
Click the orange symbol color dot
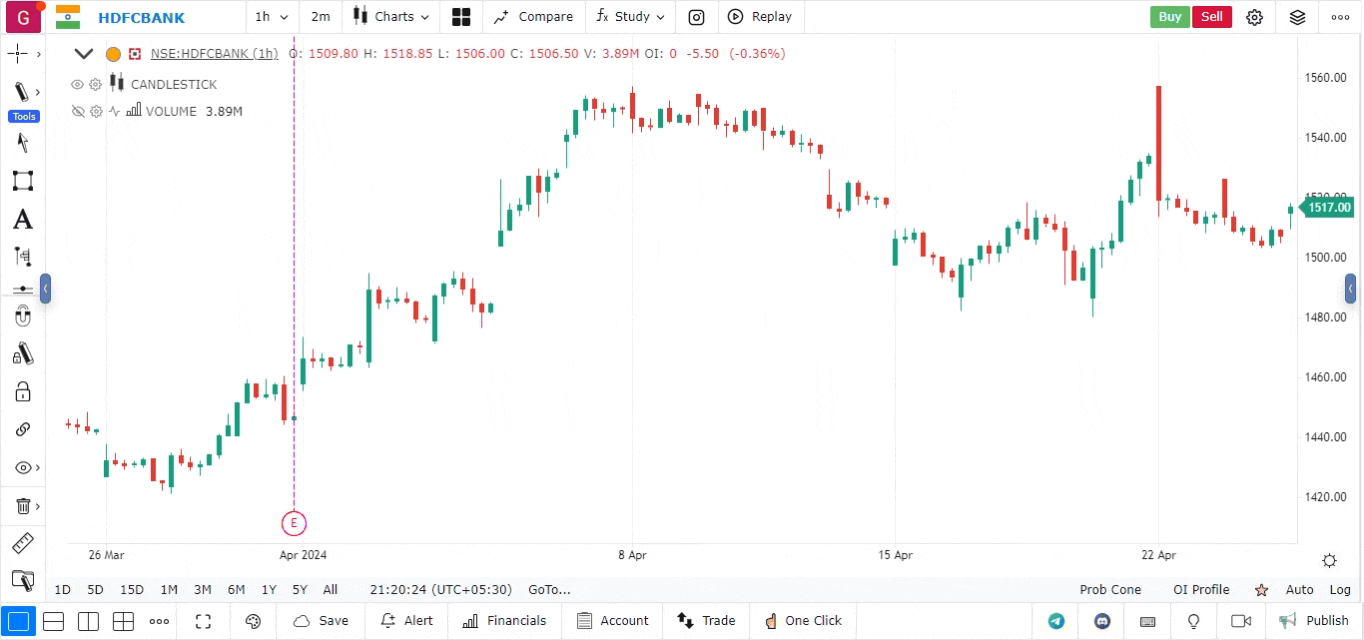[x=113, y=54]
